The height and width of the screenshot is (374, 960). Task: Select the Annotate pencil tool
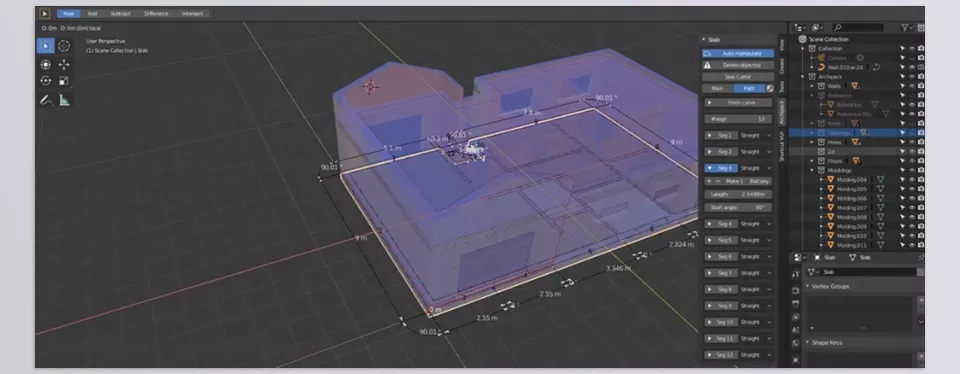(x=45, y=100)
